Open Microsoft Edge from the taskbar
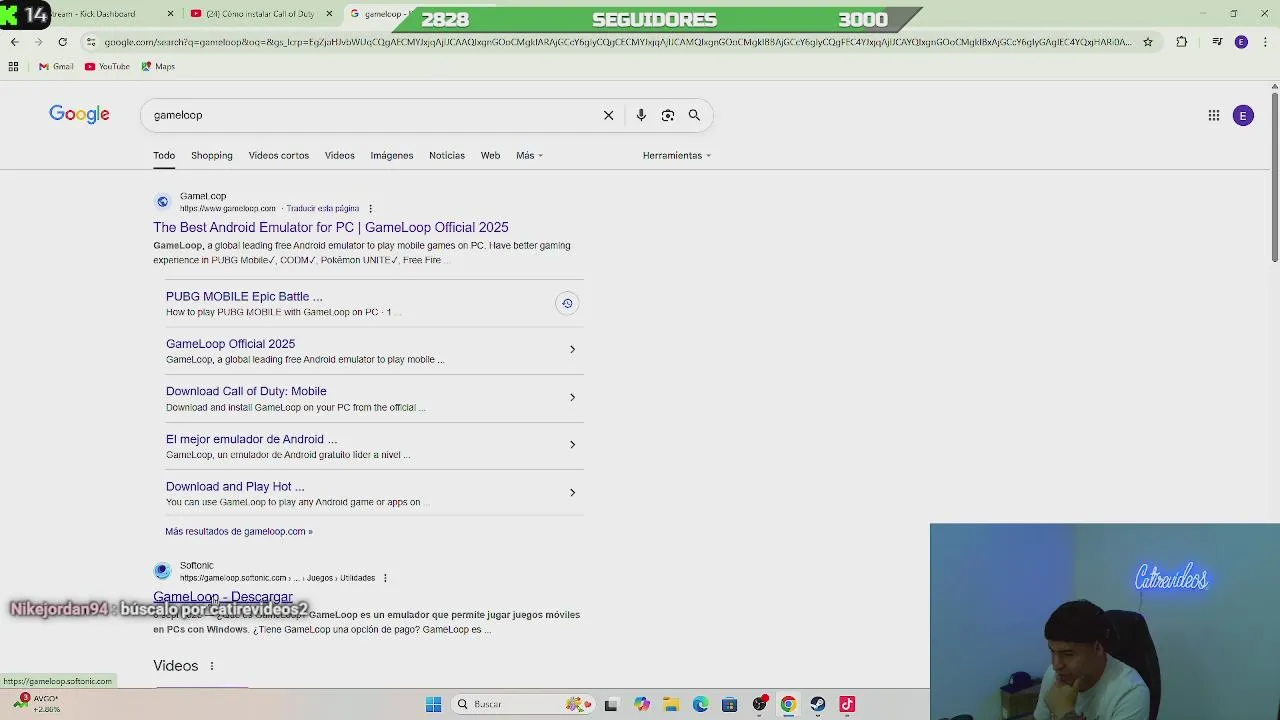Viewport: 1280px width, 720px height. click(x=700, y=704)
